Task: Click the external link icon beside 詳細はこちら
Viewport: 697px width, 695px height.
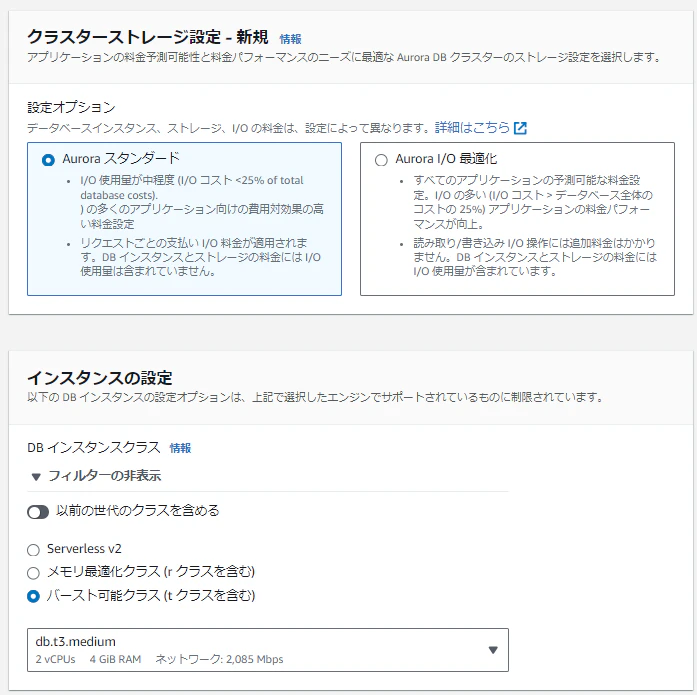Action: point(520,128)
